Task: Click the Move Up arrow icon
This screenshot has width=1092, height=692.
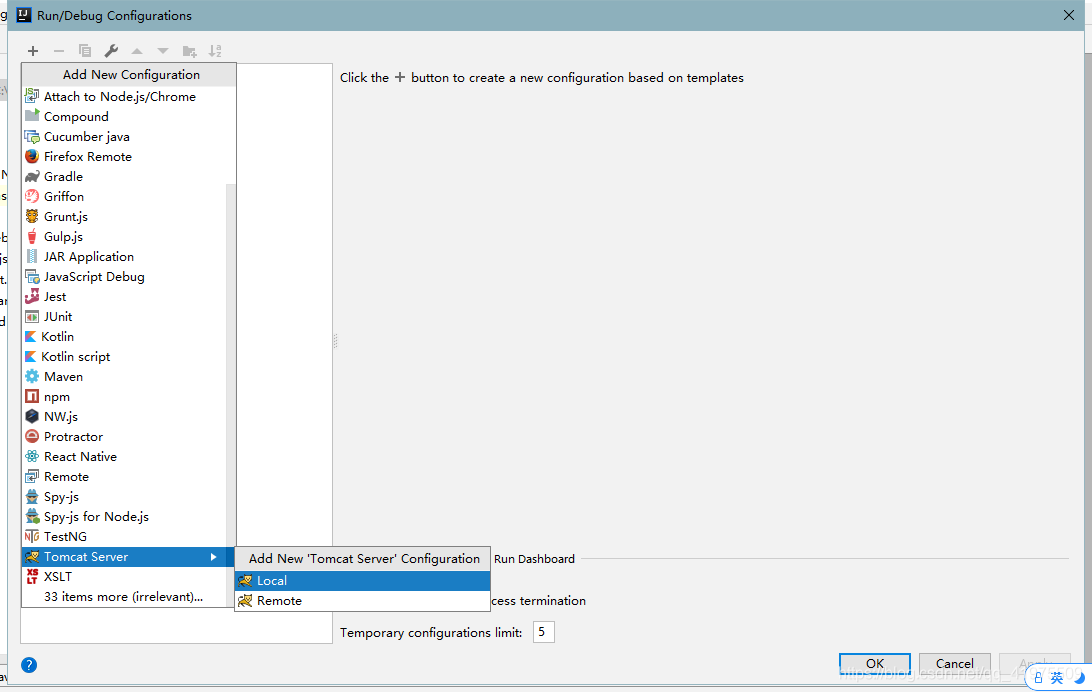Action: (x=137, y=51)
